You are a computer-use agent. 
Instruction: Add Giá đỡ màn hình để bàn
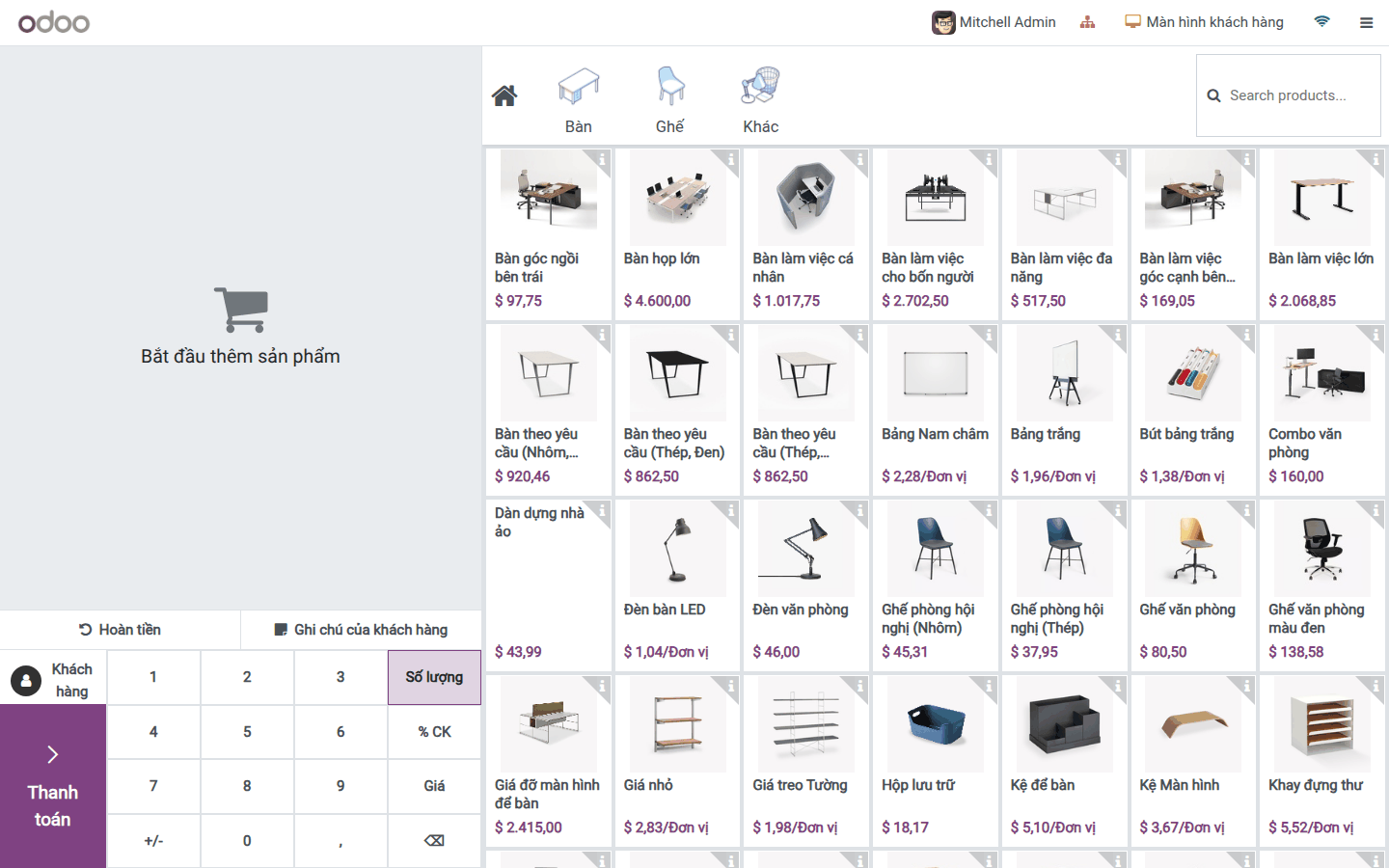549,761
